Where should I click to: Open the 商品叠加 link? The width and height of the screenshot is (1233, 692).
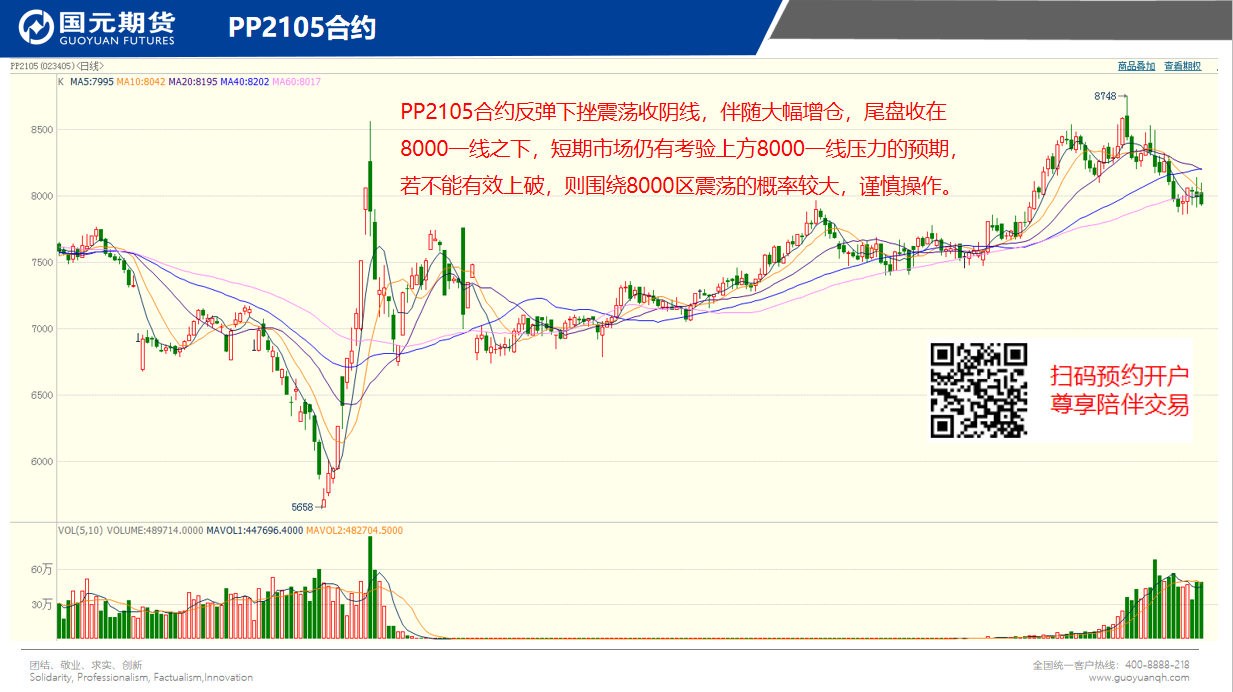1136,66
